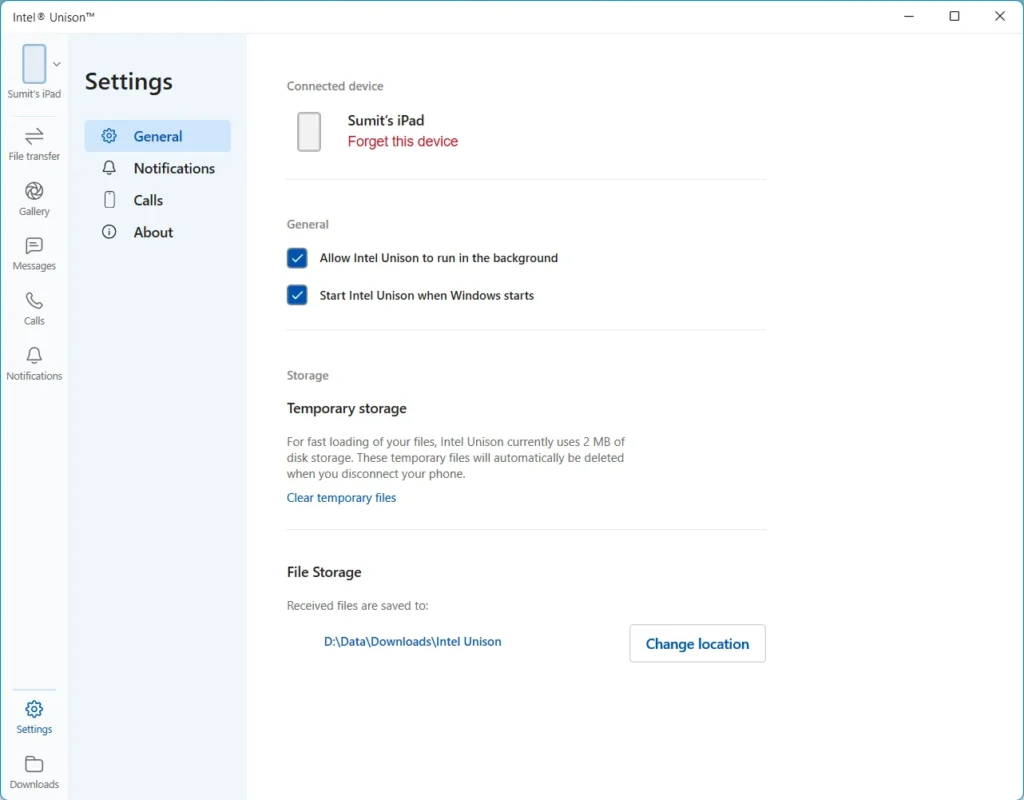Open Calls in the left sidebar
1024x800 pixels.
click(34, 309)
